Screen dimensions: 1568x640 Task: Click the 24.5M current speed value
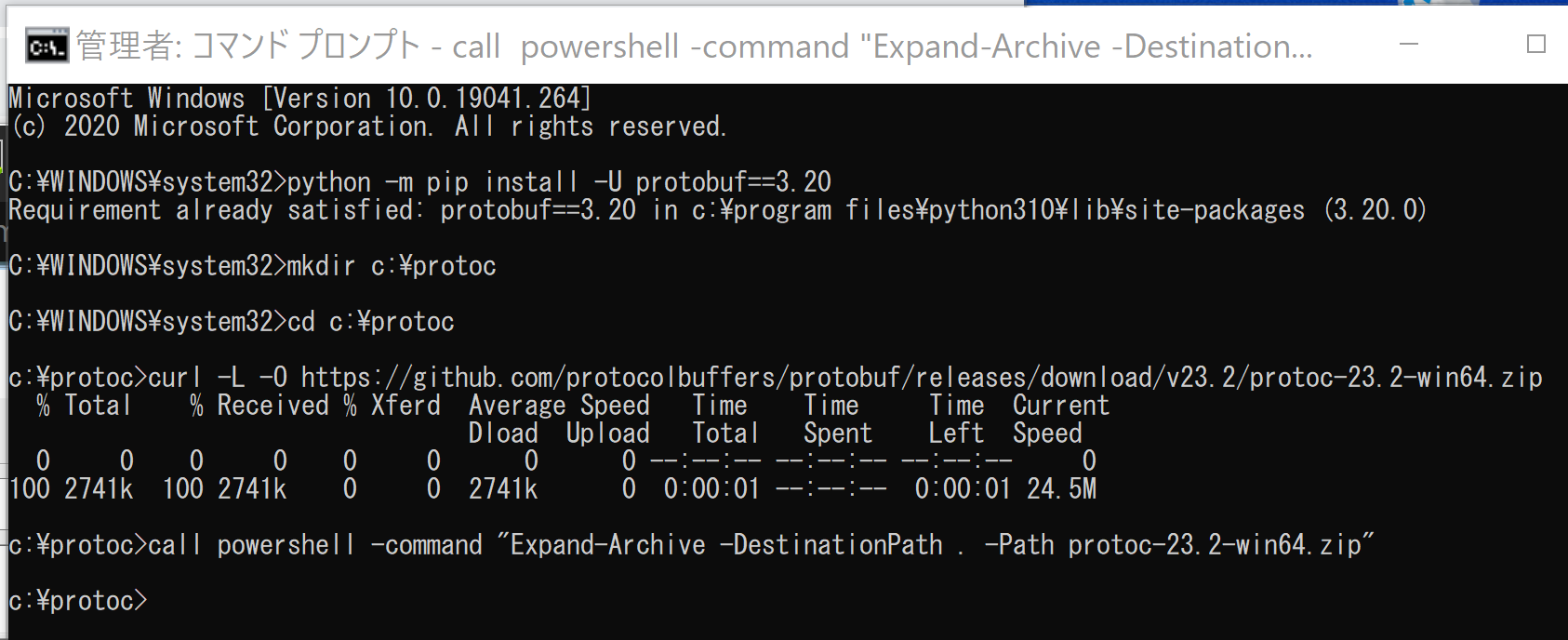point(1061,489)
